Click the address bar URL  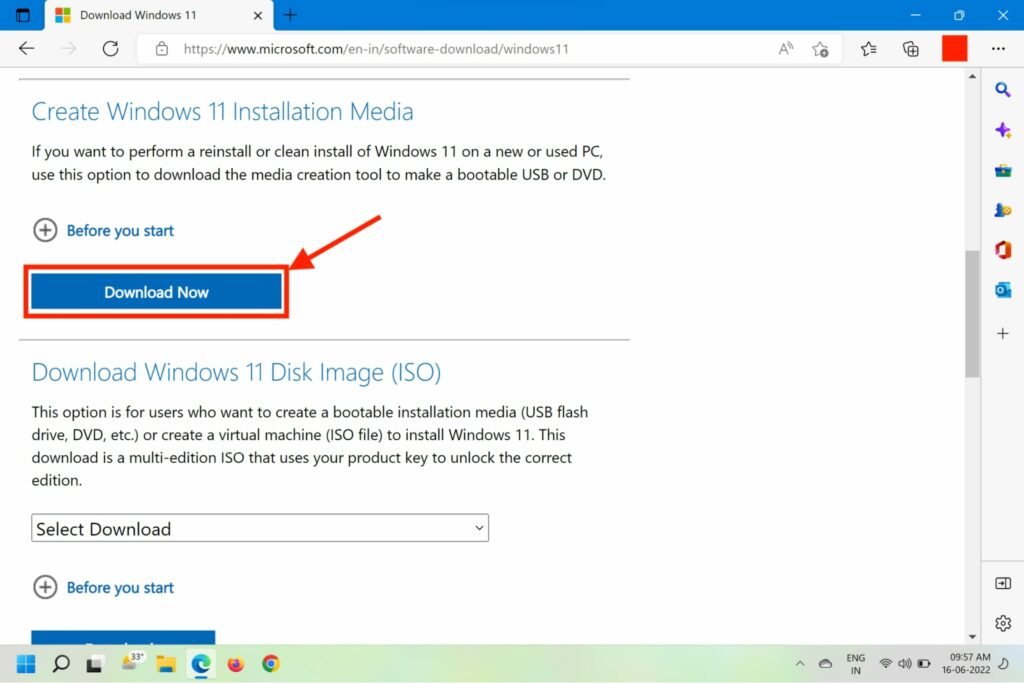pyautogui.click(x=376, y=49)
